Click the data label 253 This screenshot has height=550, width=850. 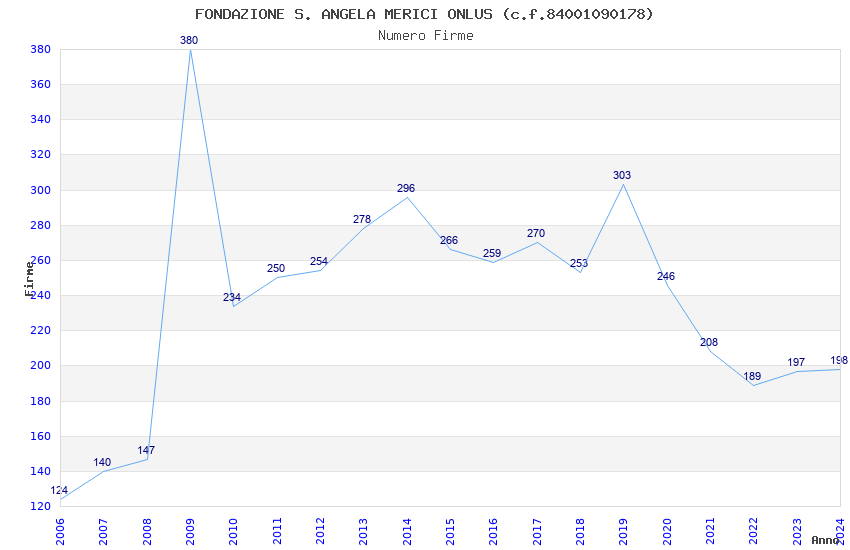point(579,263)
